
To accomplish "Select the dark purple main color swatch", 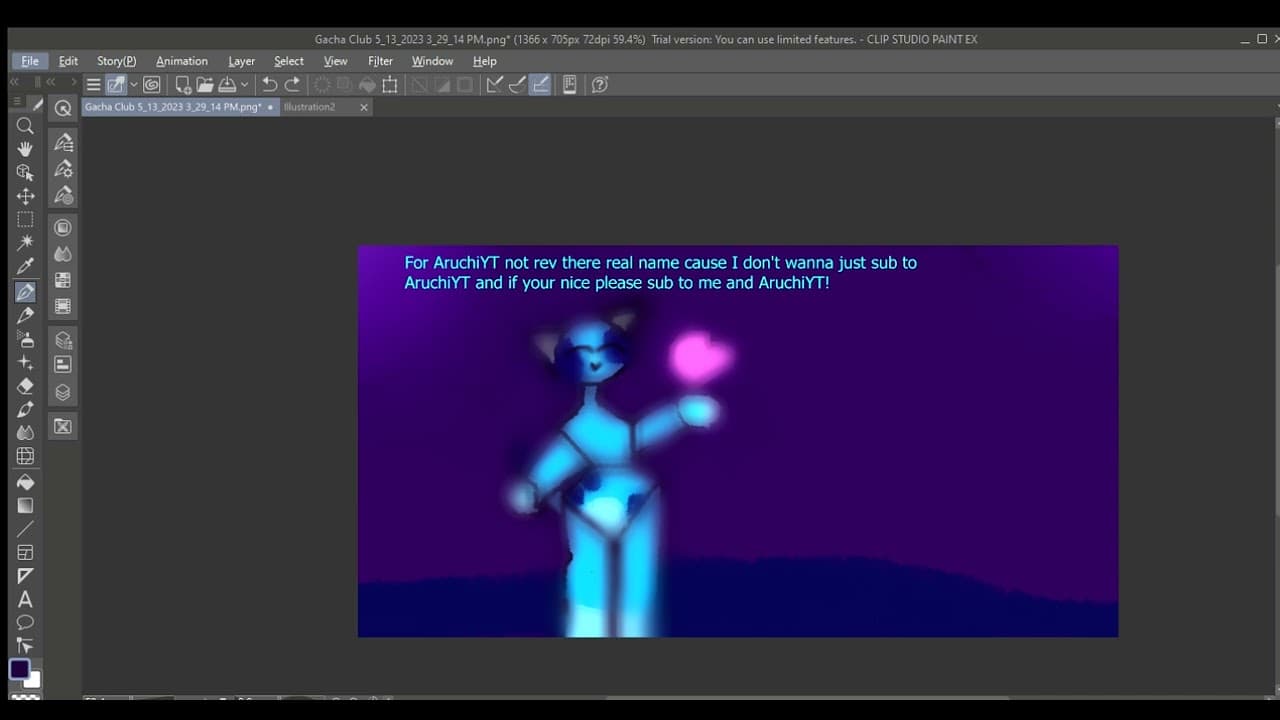I will 20,669.
